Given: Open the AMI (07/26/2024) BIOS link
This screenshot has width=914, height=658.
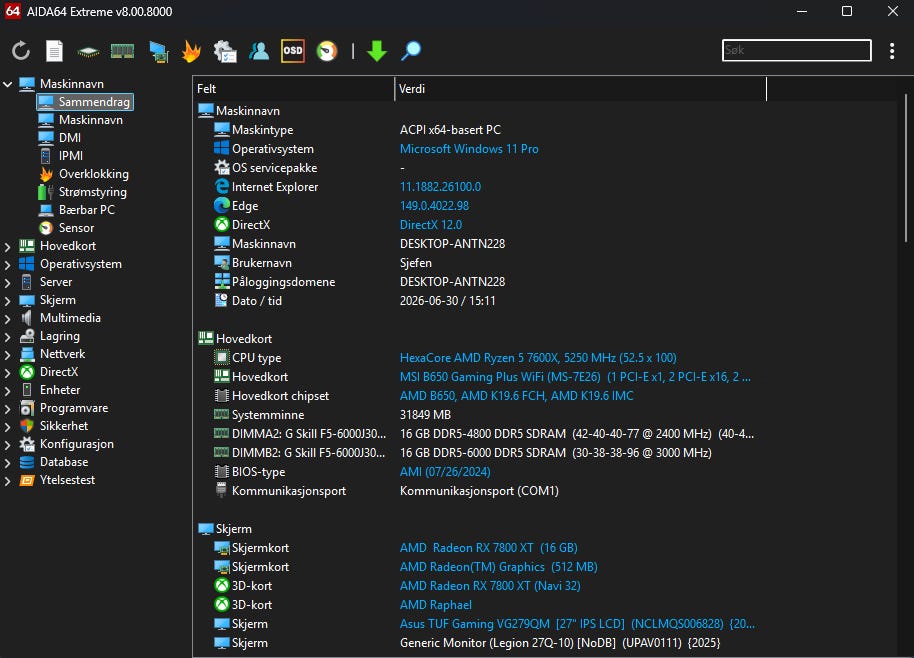Looking at the screenshot, I should [445, 471].
